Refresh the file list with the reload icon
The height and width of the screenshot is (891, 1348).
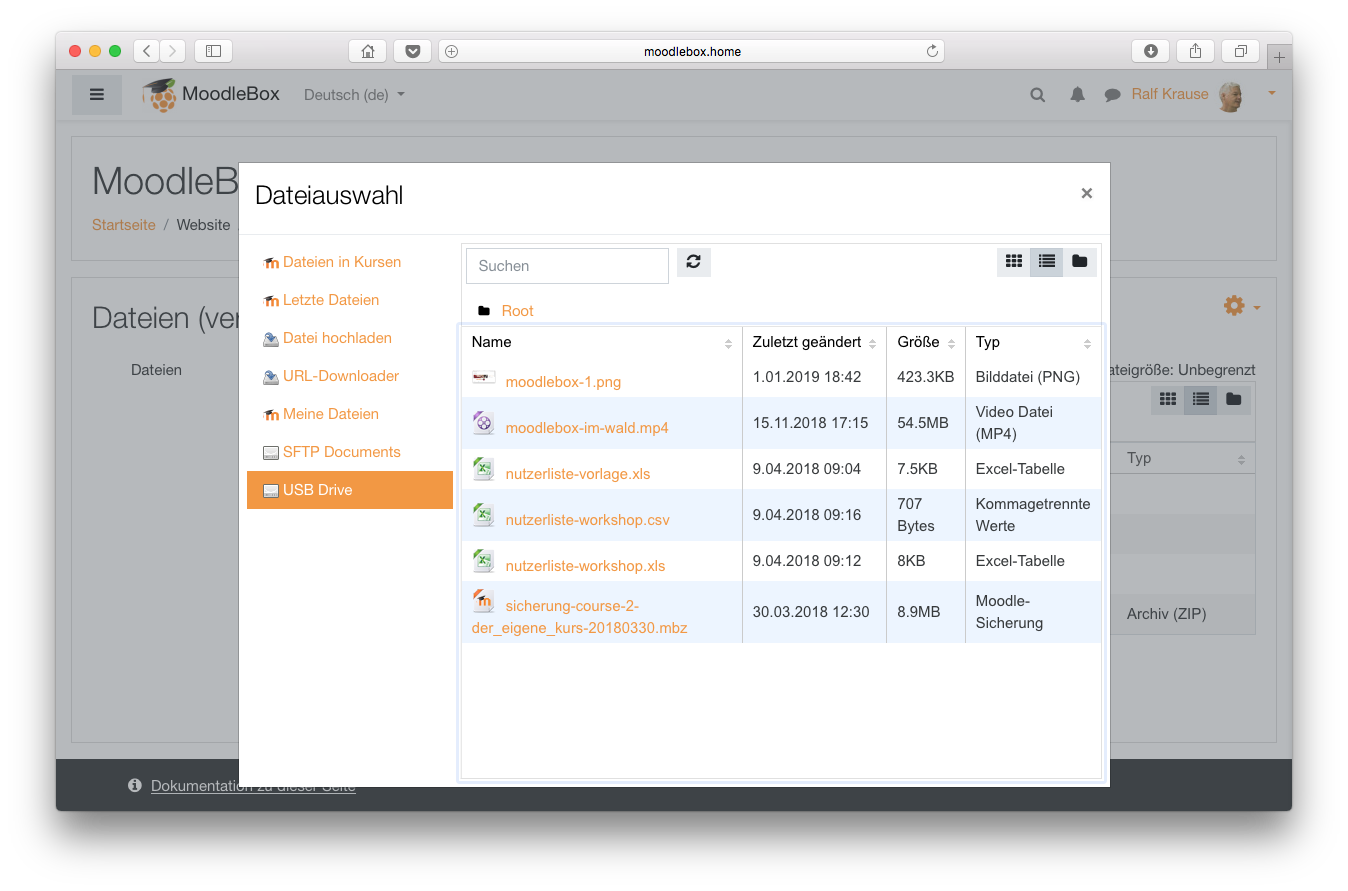693,263
